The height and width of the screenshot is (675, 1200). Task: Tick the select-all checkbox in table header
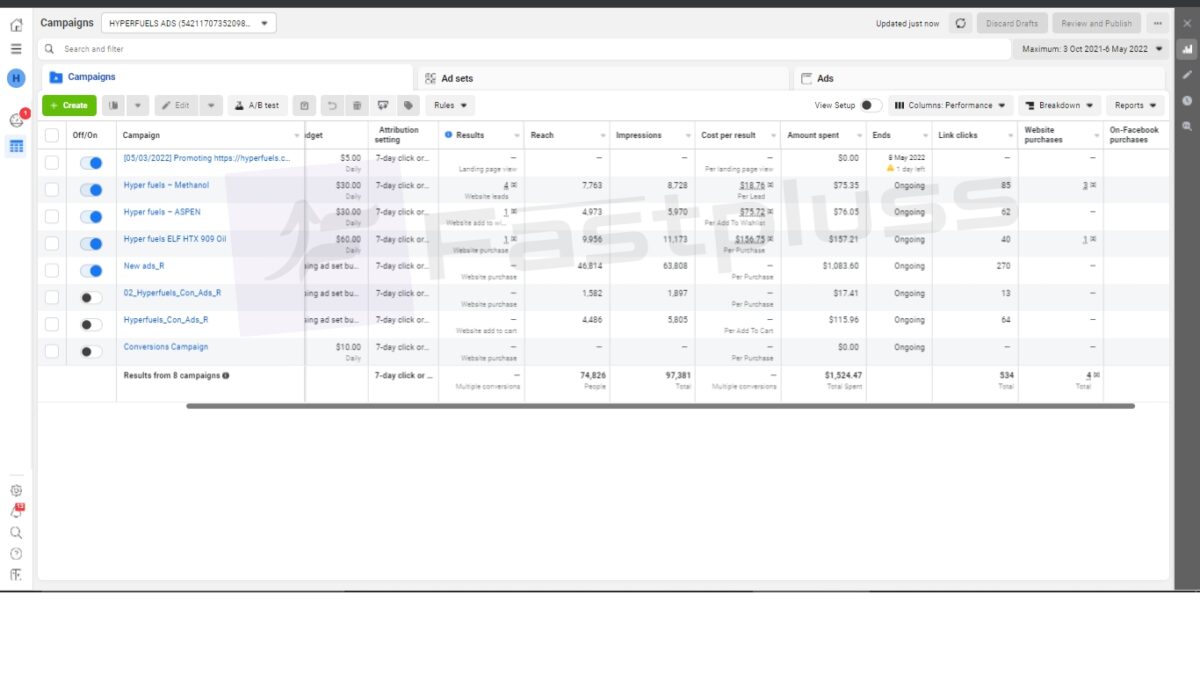pos(52,135)
